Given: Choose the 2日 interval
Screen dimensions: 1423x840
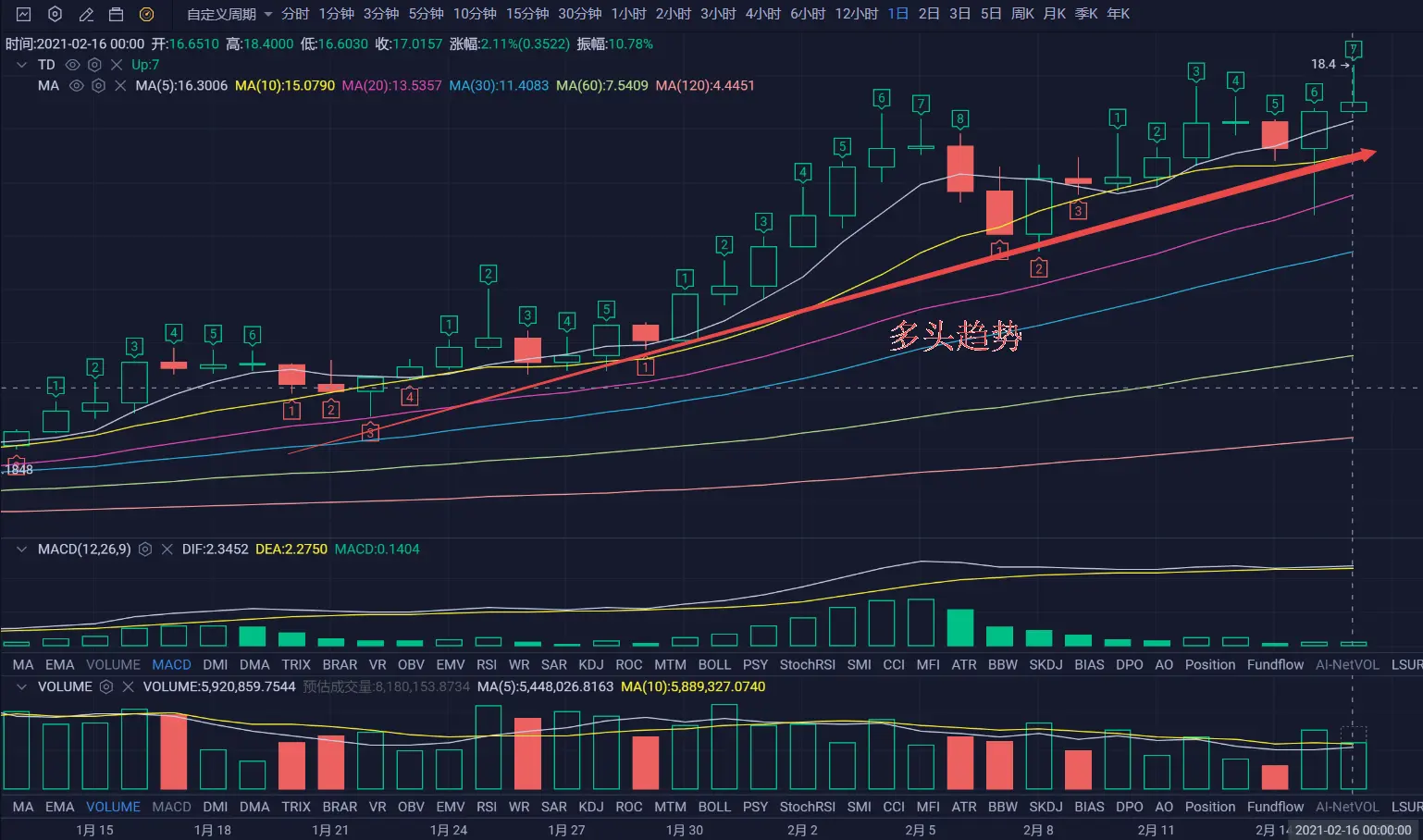Looking at the screenshot, I should (929, 14).
